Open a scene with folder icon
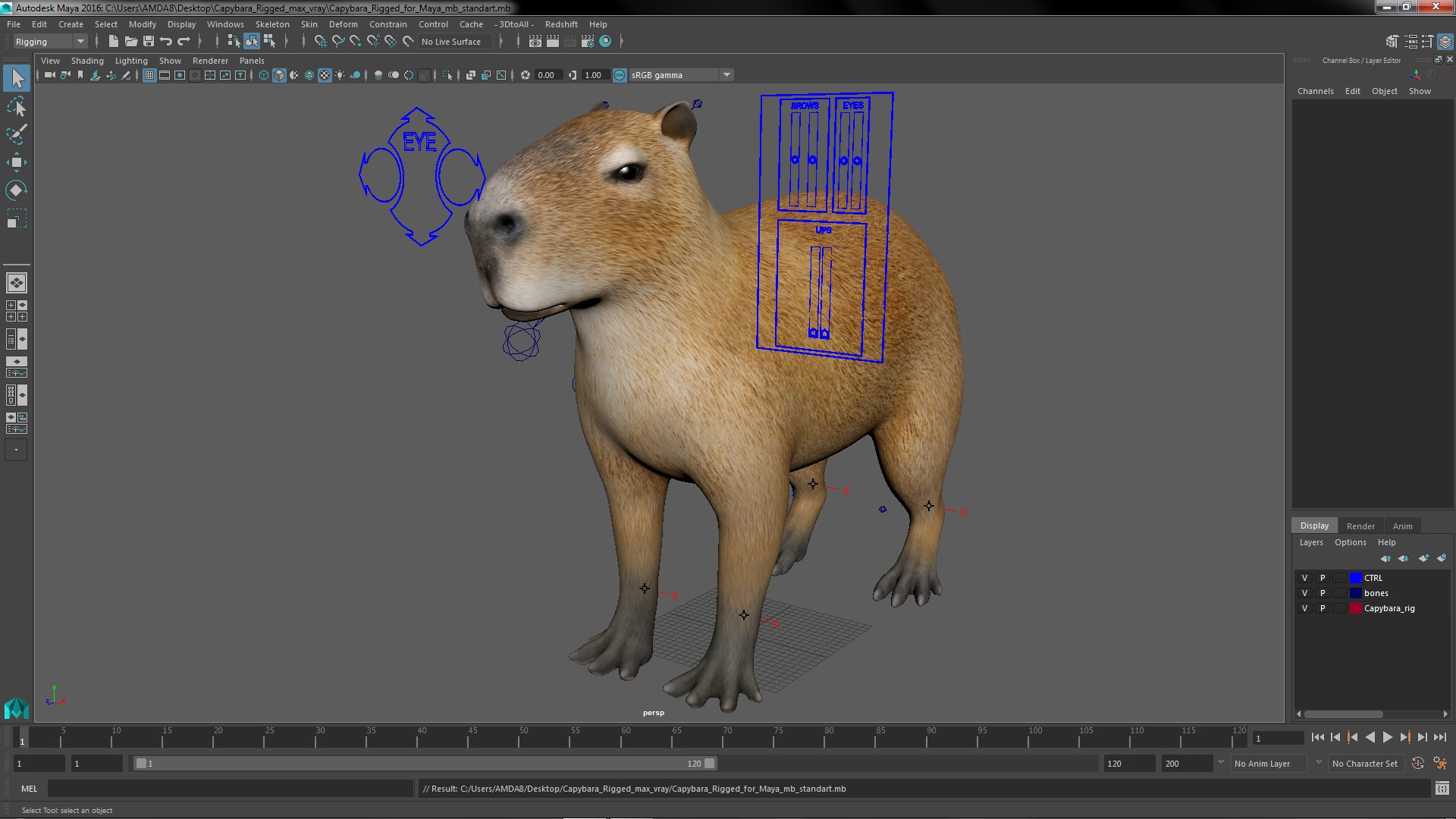 (131, 42)
